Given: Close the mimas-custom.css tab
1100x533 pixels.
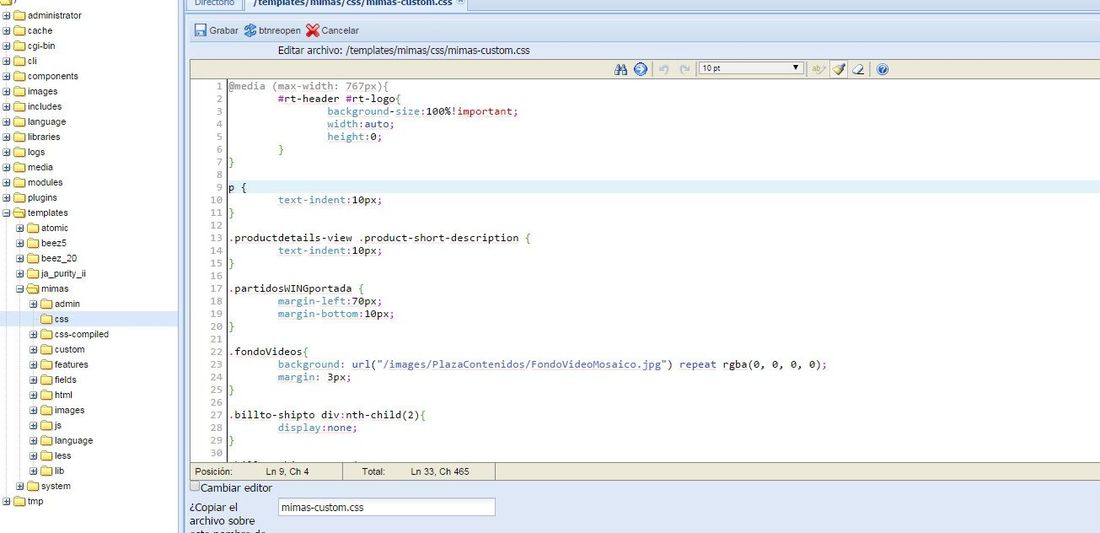Looking at the screenshot, I should click(x=460, y=2).
